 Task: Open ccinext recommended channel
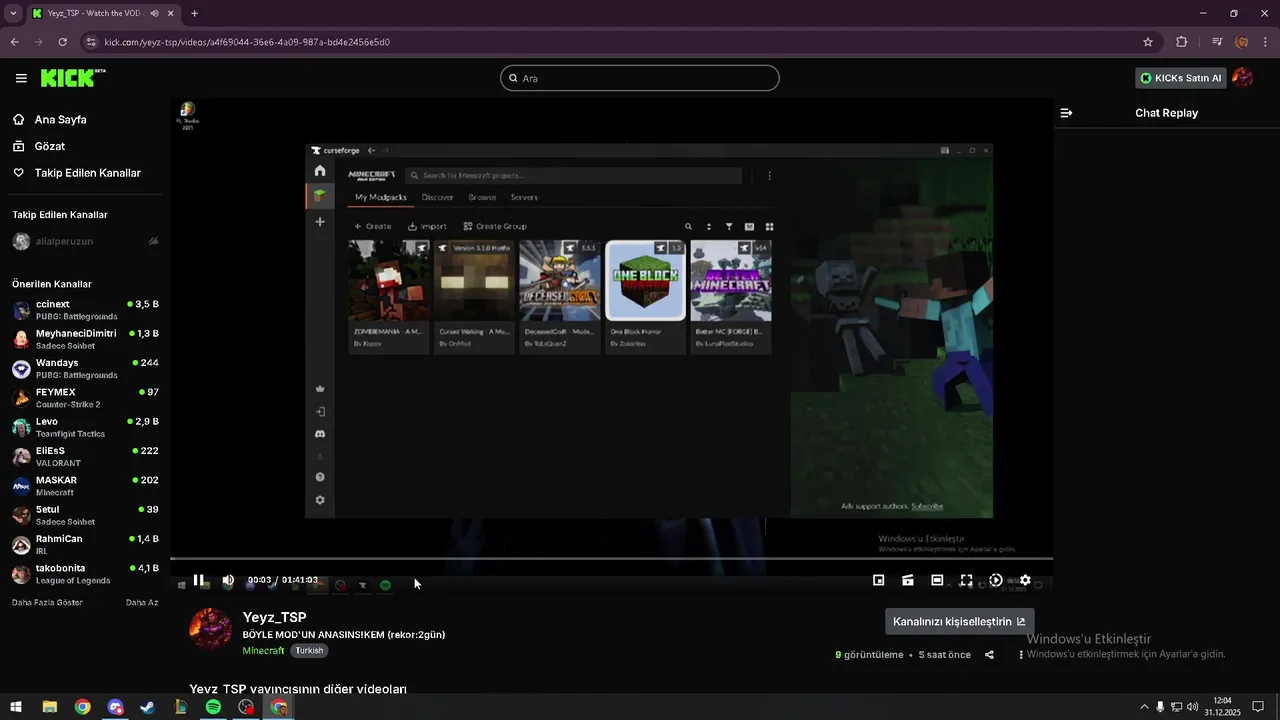click(85, 310)
